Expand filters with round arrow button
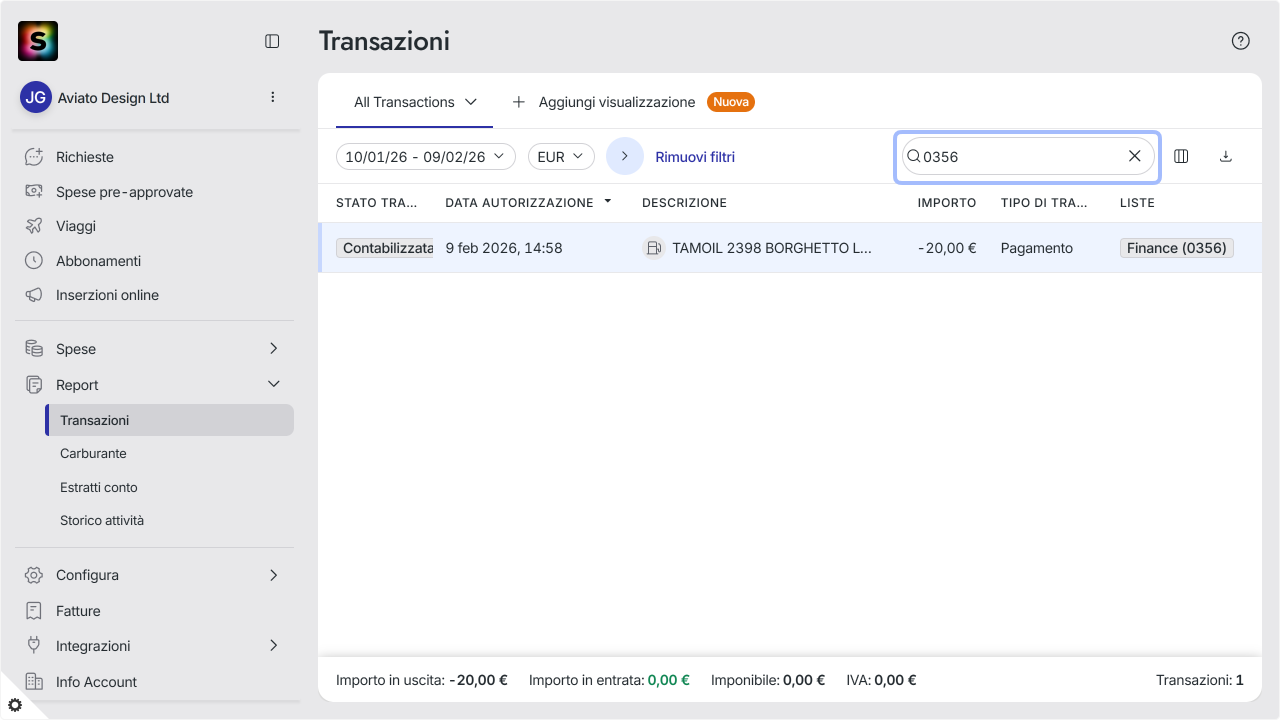Viewport: 1280px width, 720px height. click(625, 156)
